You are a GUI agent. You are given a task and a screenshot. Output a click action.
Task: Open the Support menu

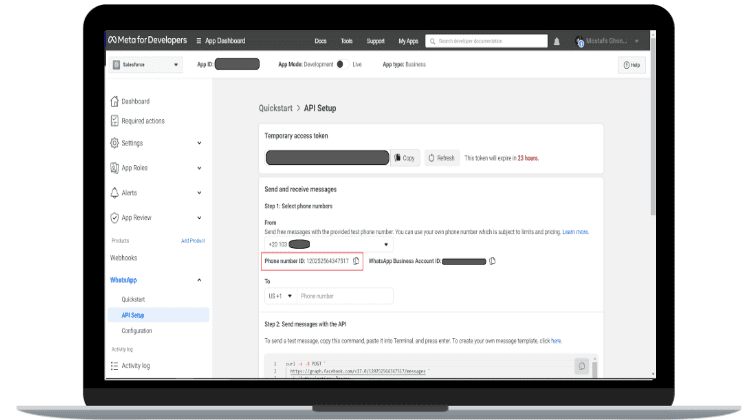pyautogui.click(x=375, y=41)
